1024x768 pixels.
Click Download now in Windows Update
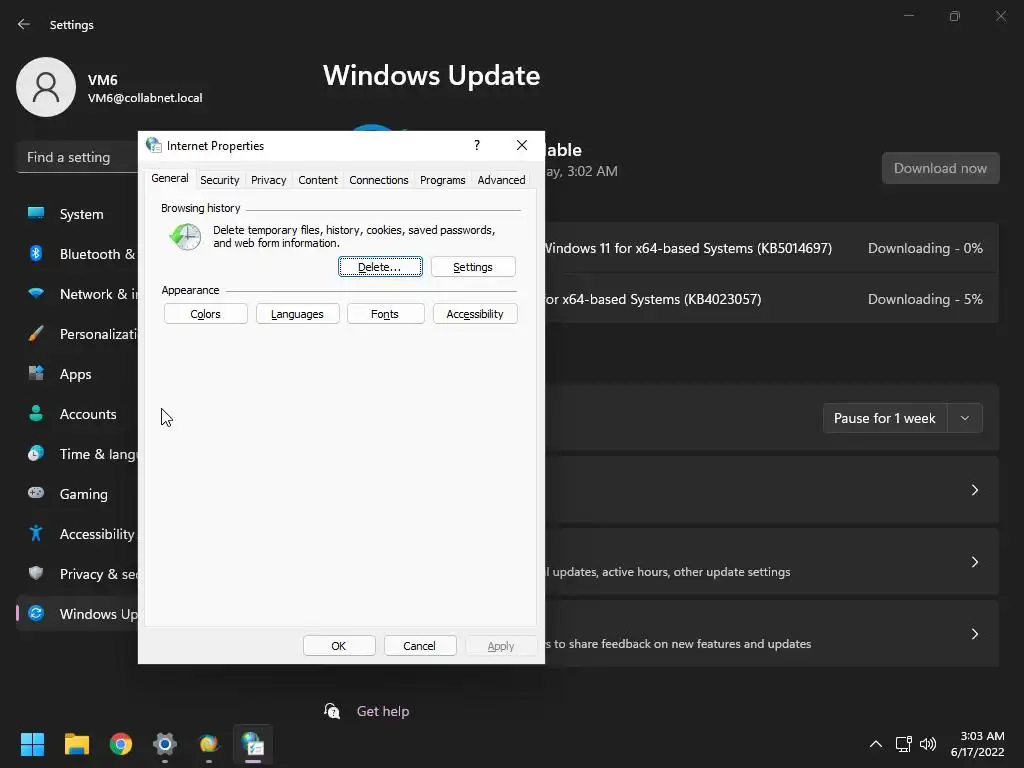point(940,168)
